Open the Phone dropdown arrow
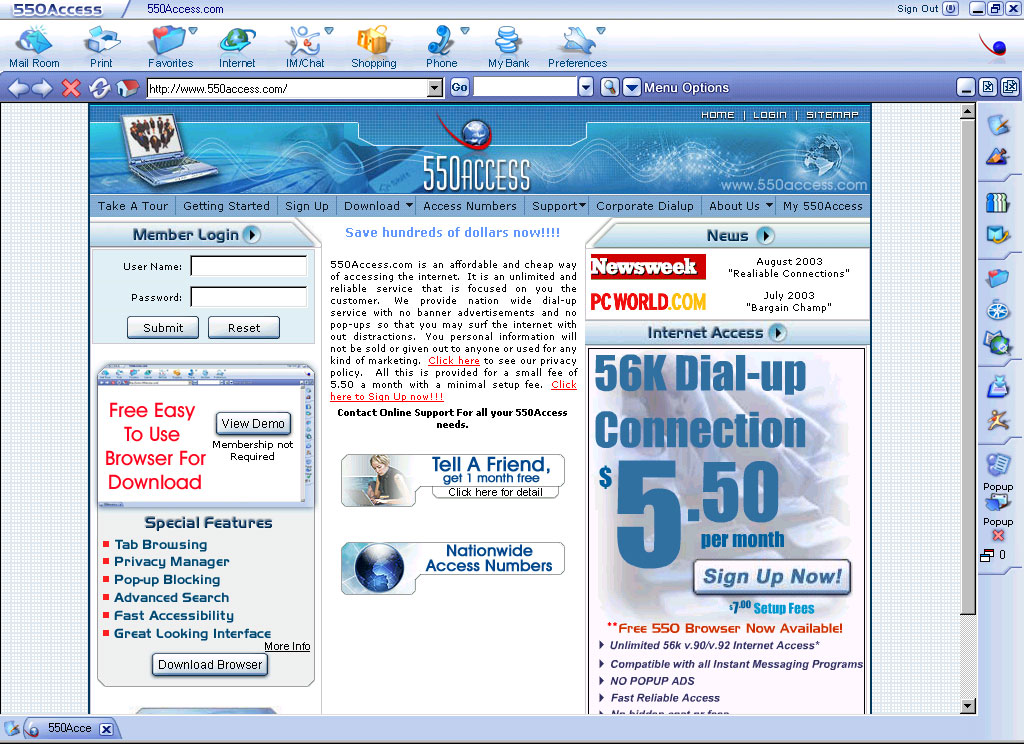 [x=465, y=30]
